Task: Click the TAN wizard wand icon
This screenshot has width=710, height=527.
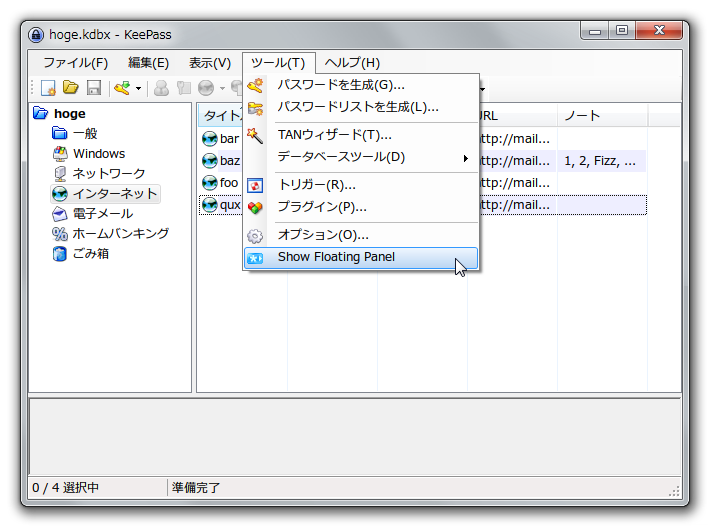Action: coord(255,135)
